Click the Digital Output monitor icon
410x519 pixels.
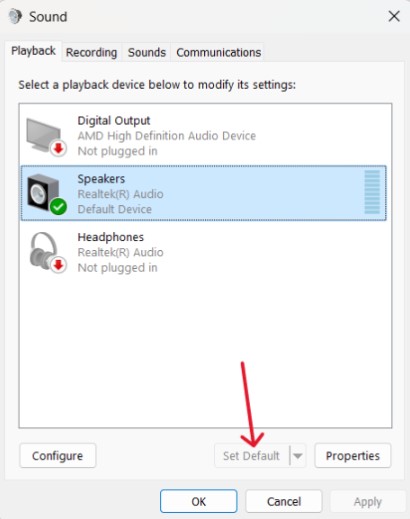tap(45, 136)
